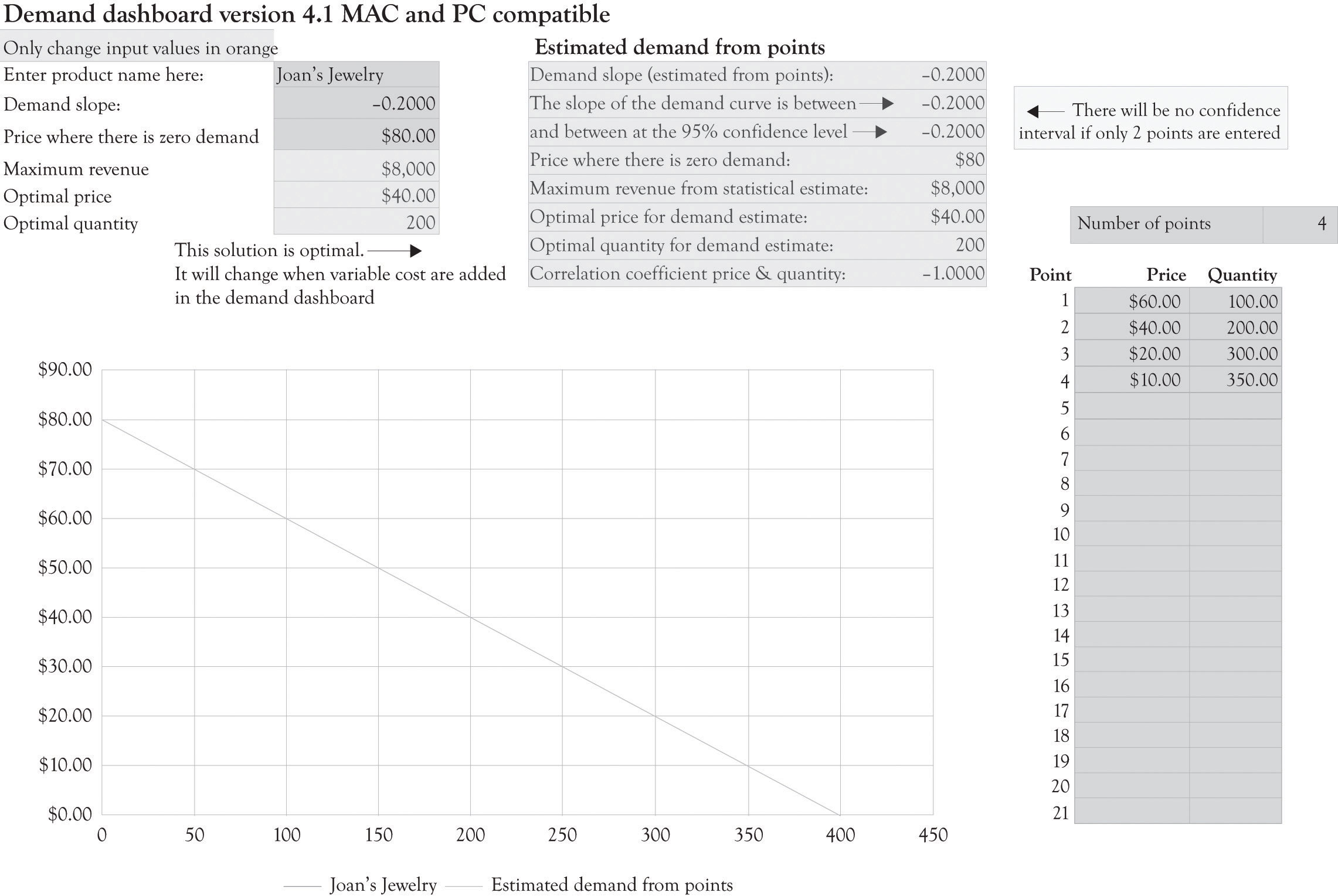Click the Optimal quantity 200 cell

pyautogui.click(x=356, y=222)
